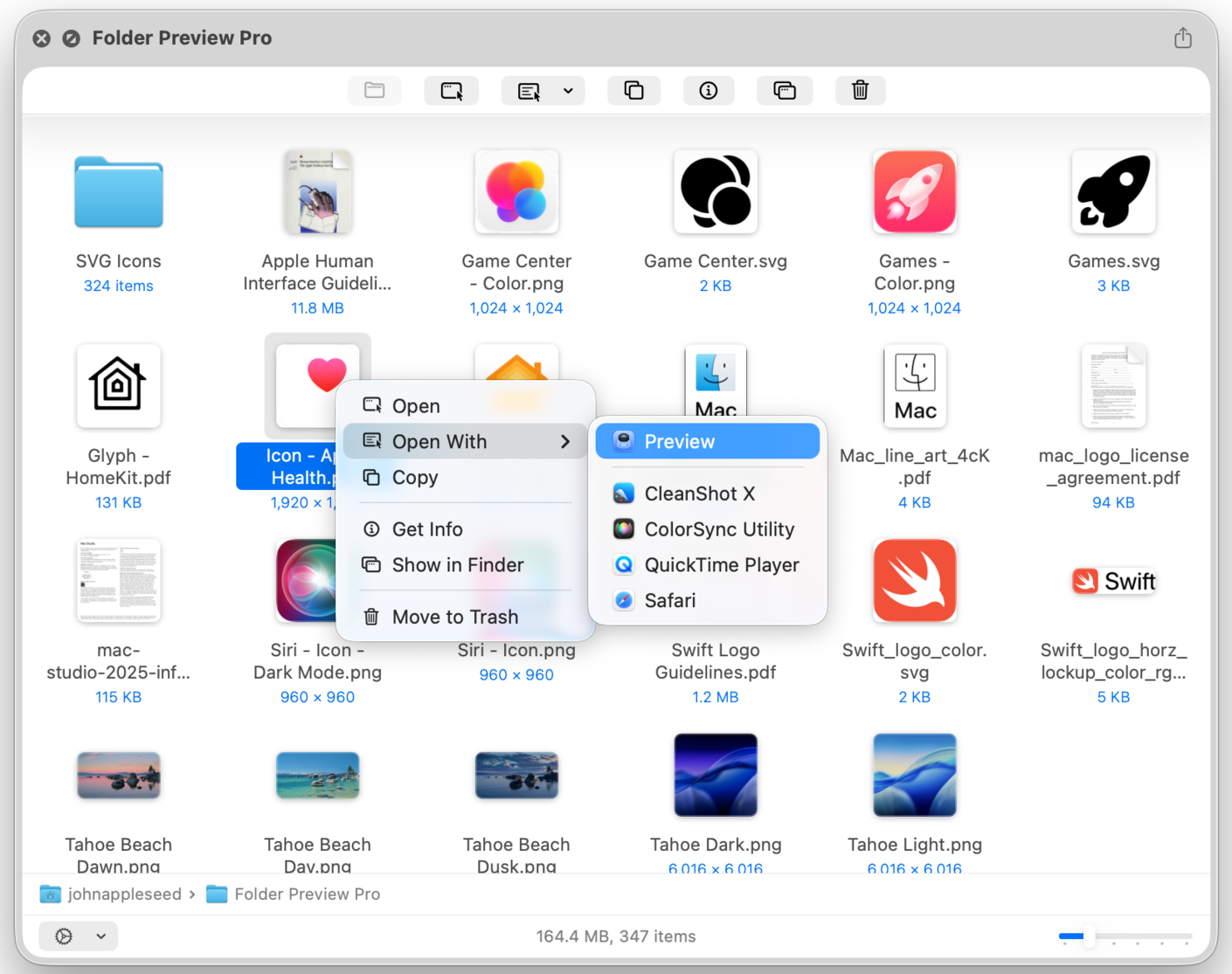
Task: Select the mac-studio-2025 document thumbnail
Action: click(x=119, y=581)
